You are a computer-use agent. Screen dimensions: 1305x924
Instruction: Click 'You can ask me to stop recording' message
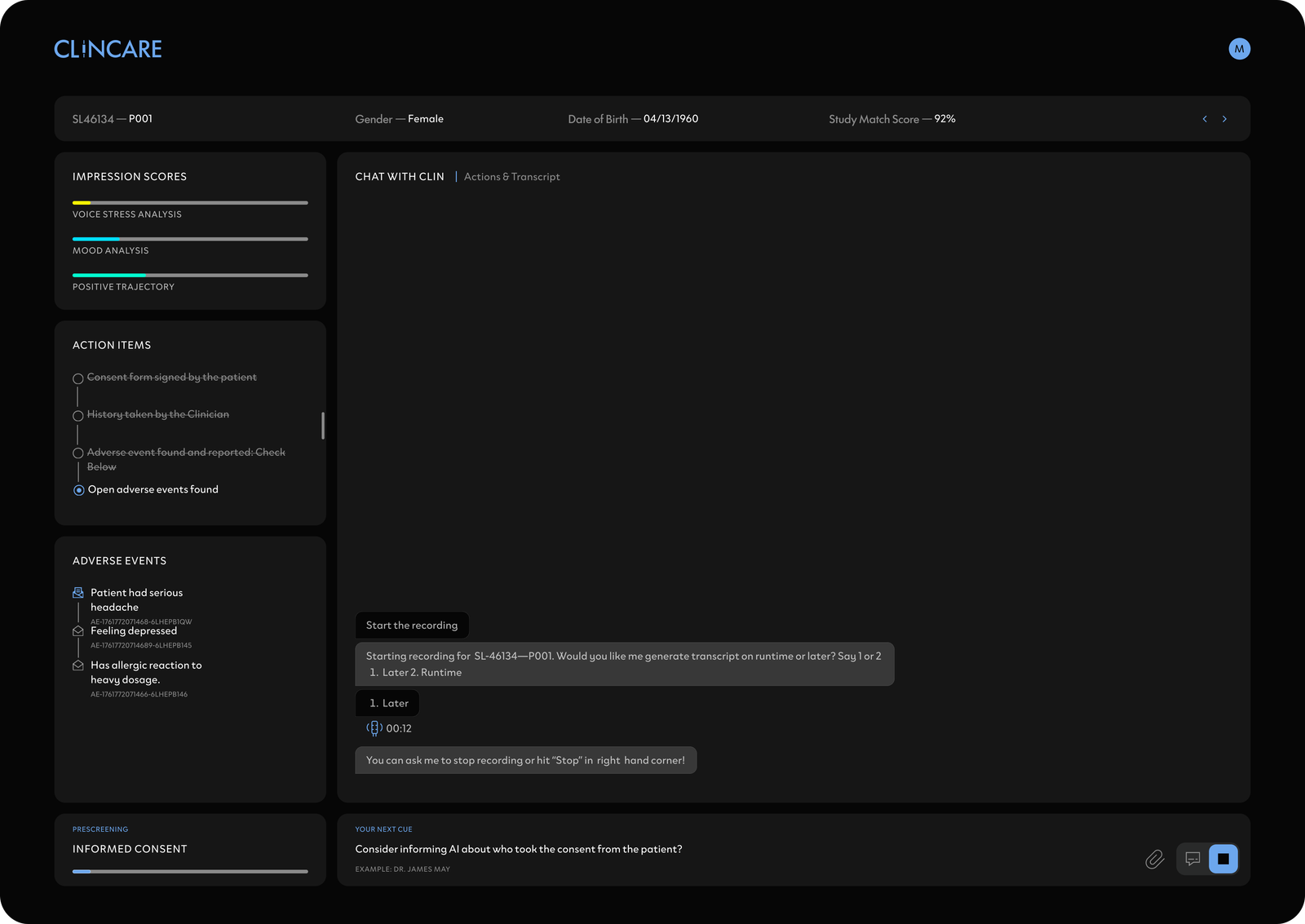[x=526, y=760]
